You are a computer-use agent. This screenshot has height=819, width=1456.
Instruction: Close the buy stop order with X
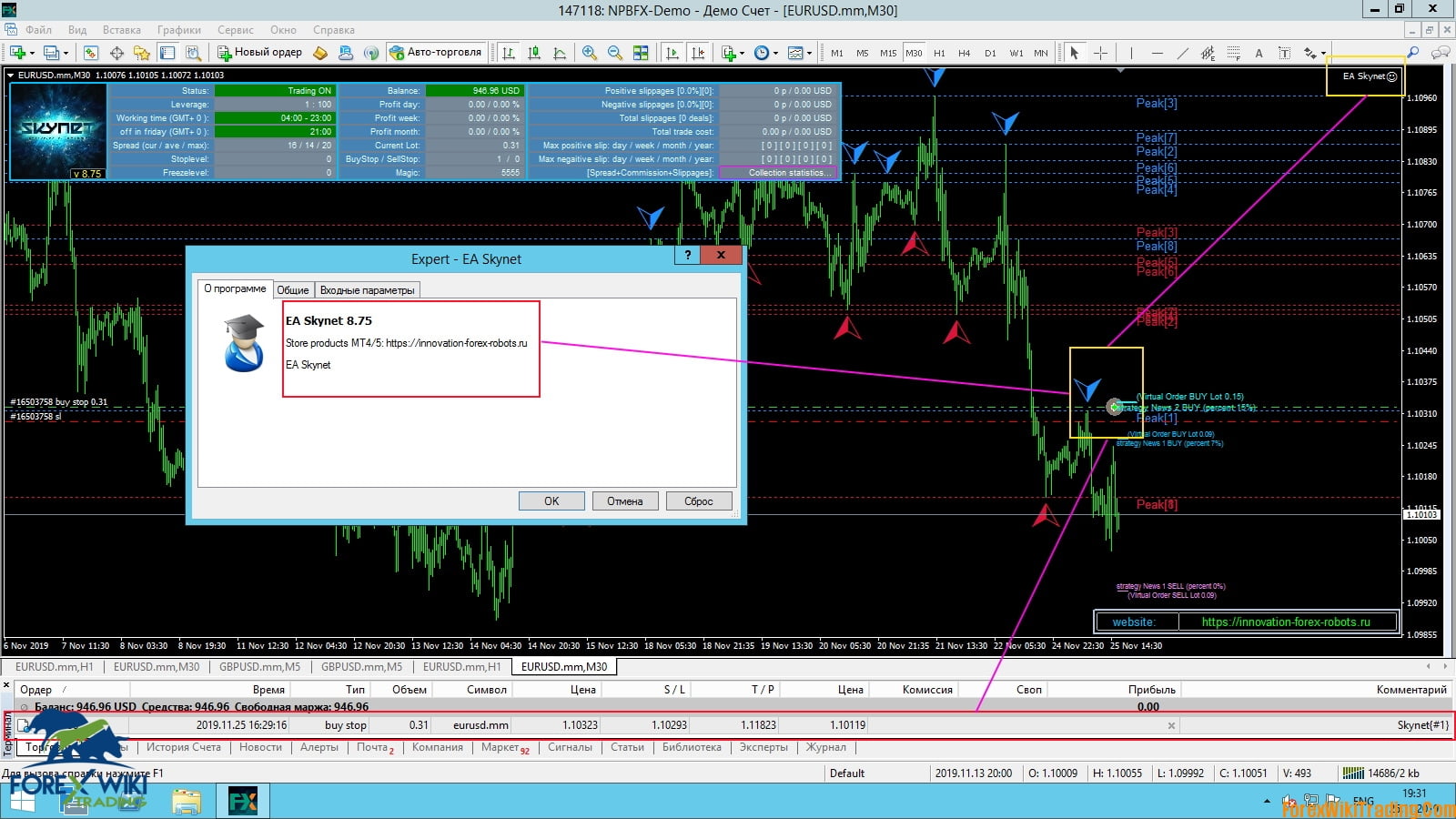point(1171,726)
